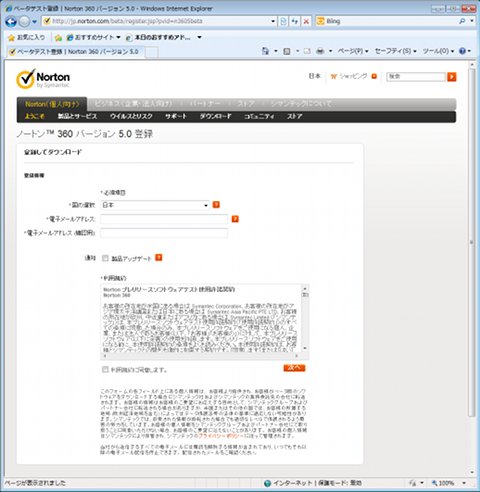The image size is (480, 492).
Task: Click the RSS feeds icon in command bar
Action: coord(287,51)
